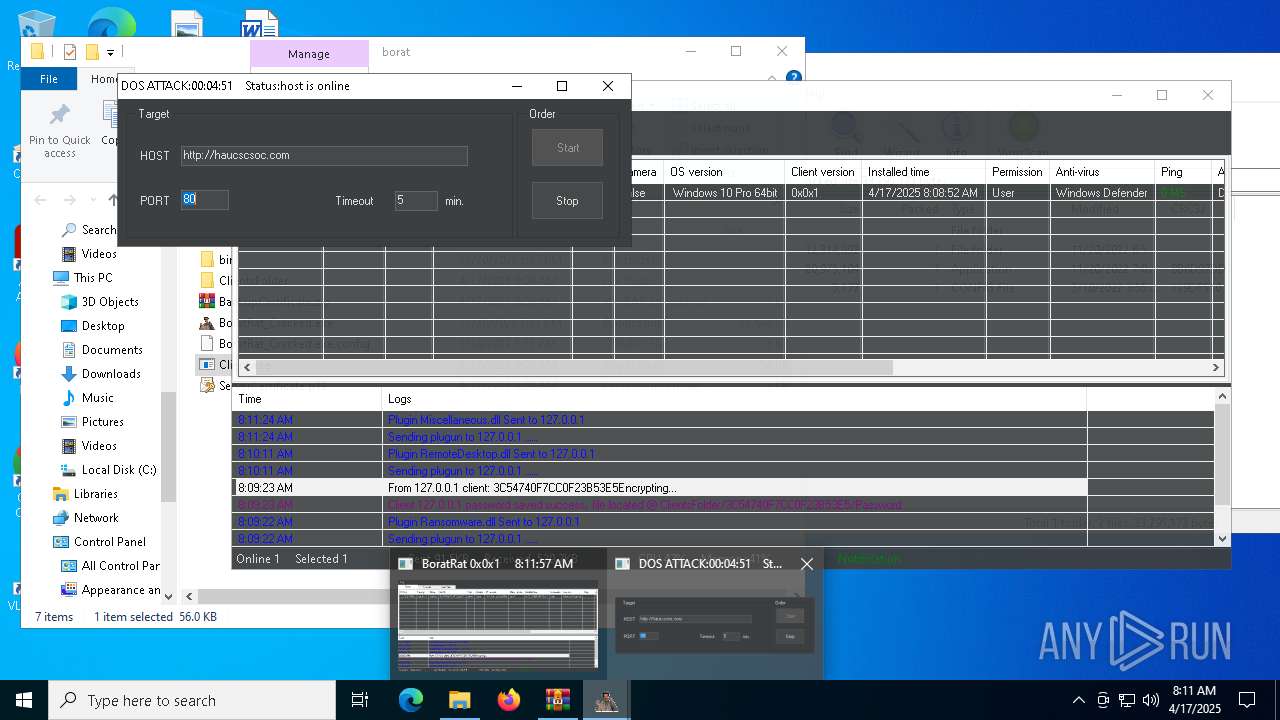1280x720 pixels.
Task: Open the File tab in Explorer
Action: click(49, 79)
